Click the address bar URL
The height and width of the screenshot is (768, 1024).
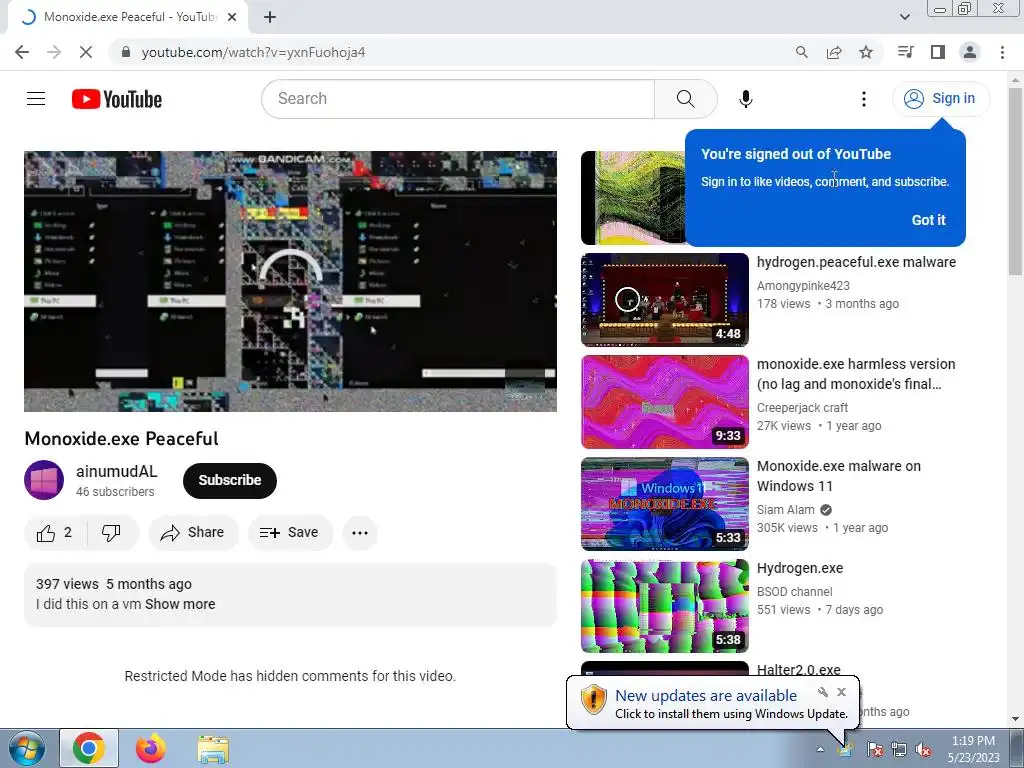tap(253, 52)
